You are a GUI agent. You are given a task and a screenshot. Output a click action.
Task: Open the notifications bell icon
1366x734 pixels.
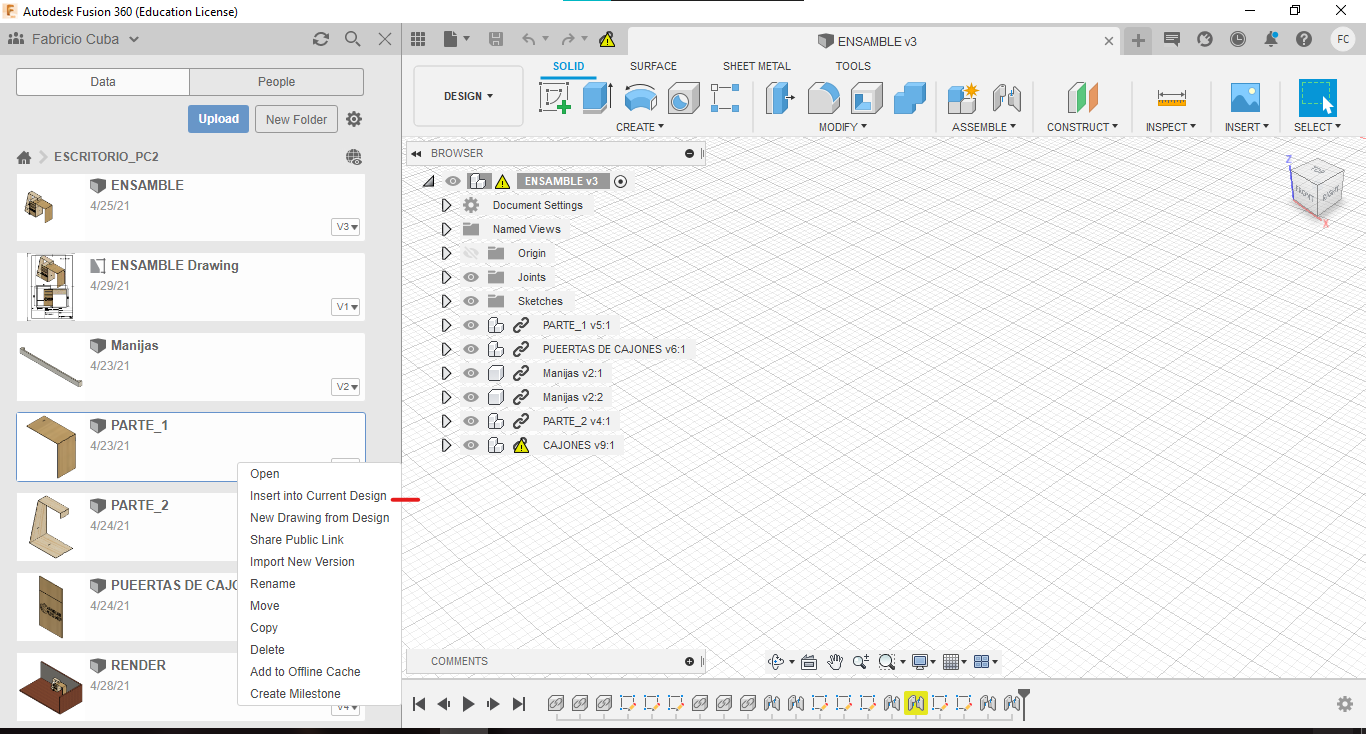1271,39
